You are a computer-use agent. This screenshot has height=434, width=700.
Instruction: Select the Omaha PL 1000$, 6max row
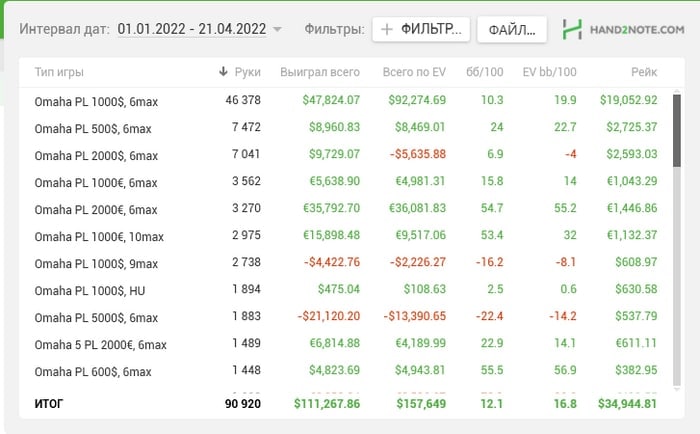pos(96,101)
